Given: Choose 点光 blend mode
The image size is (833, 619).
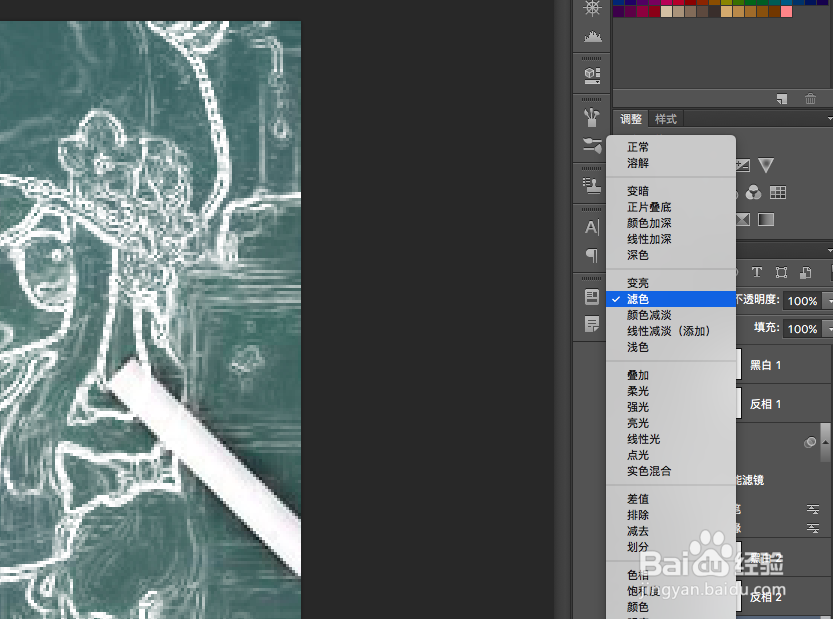Looking at the screenshot, I should 671,455.
